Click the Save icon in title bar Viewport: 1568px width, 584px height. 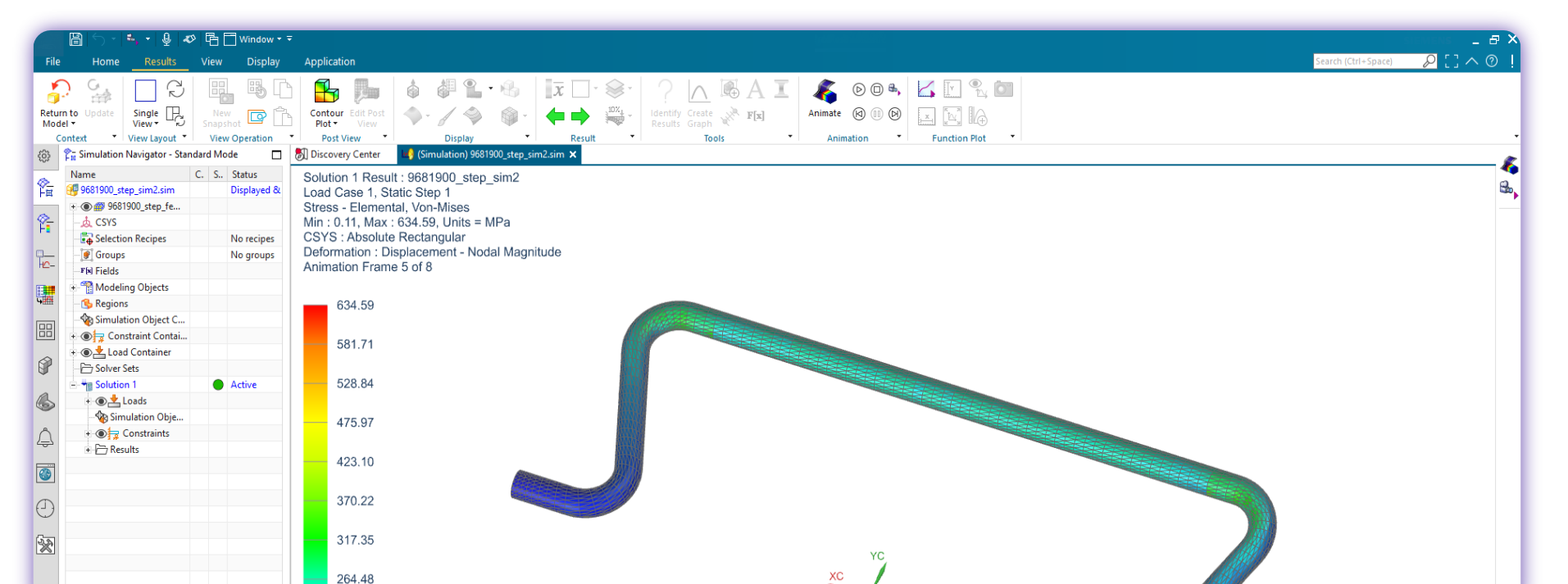tap(75, 39)
